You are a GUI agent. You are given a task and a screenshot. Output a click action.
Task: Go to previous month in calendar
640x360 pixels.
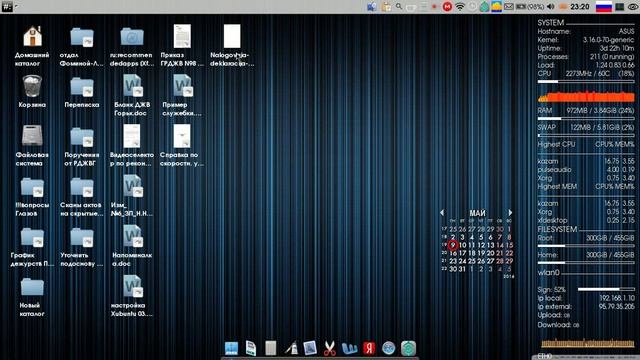442,213
